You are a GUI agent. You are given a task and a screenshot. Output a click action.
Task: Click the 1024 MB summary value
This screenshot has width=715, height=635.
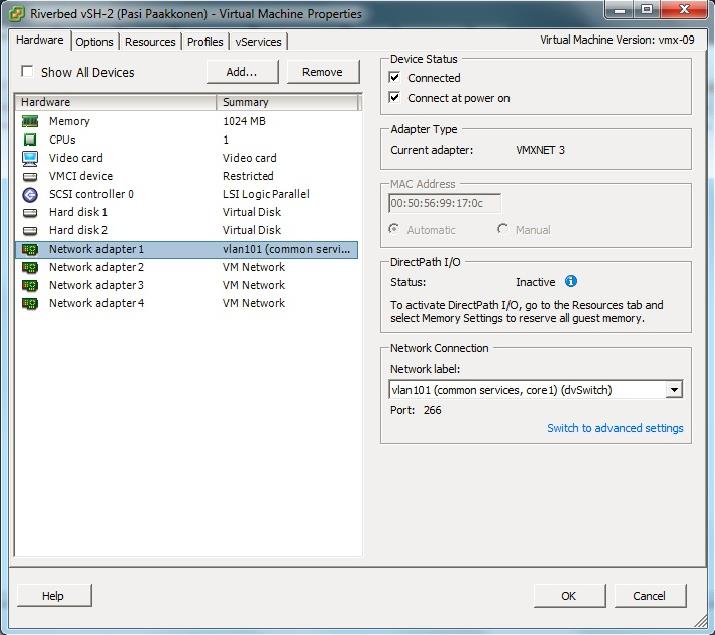coord(244,121)
